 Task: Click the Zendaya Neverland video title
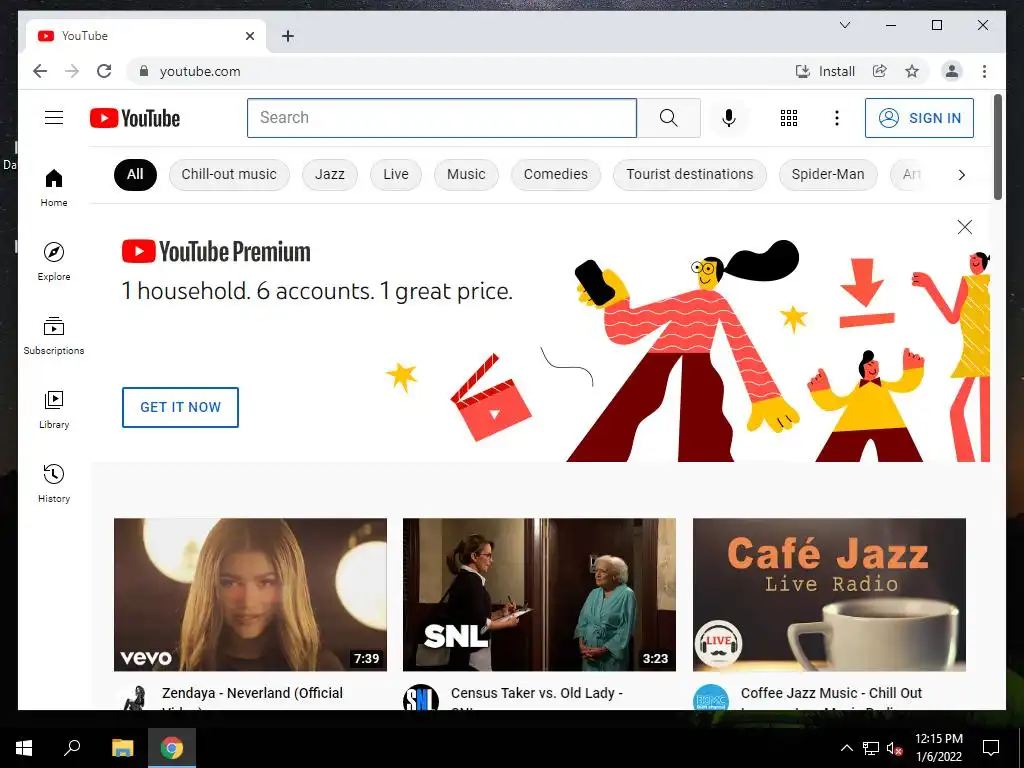point(252,697)
